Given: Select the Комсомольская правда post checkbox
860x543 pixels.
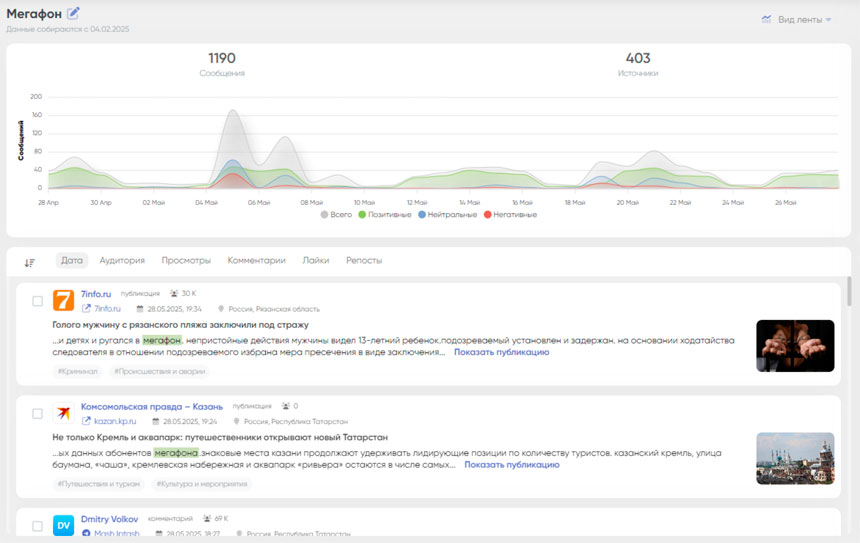Looking at the screenshot, I should coord(37,414).
